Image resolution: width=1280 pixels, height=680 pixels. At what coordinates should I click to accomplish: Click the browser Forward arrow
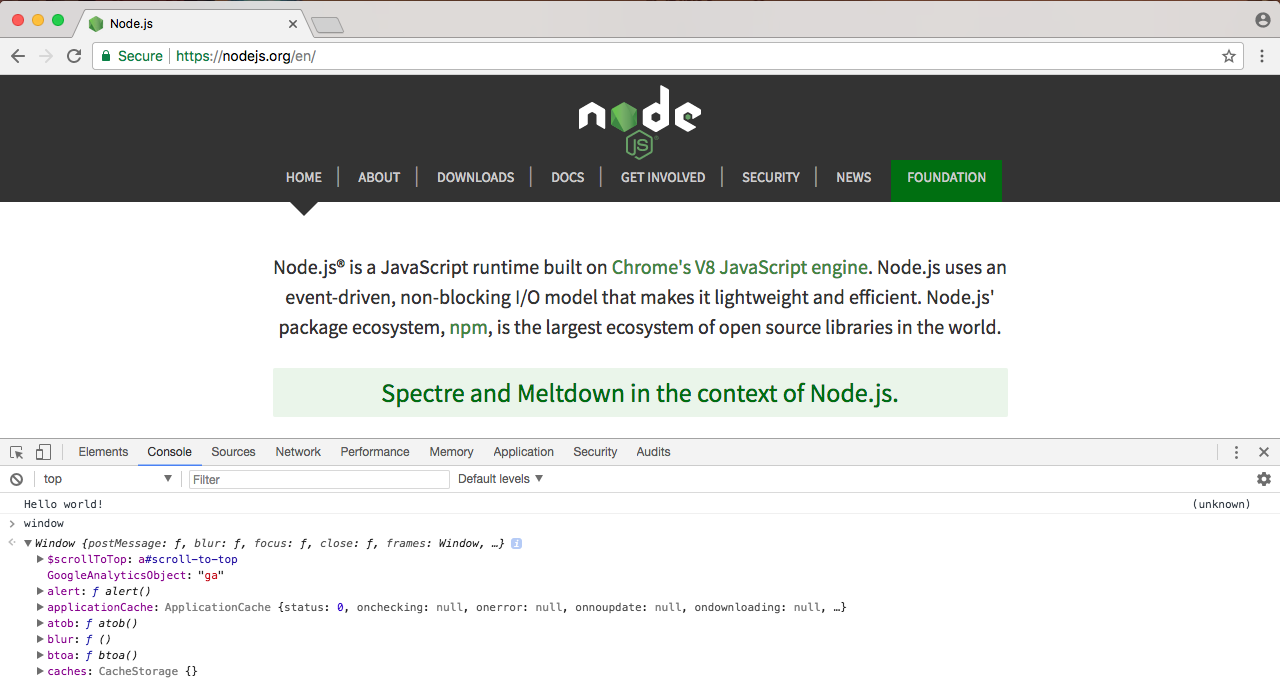(x=46, y=56)
